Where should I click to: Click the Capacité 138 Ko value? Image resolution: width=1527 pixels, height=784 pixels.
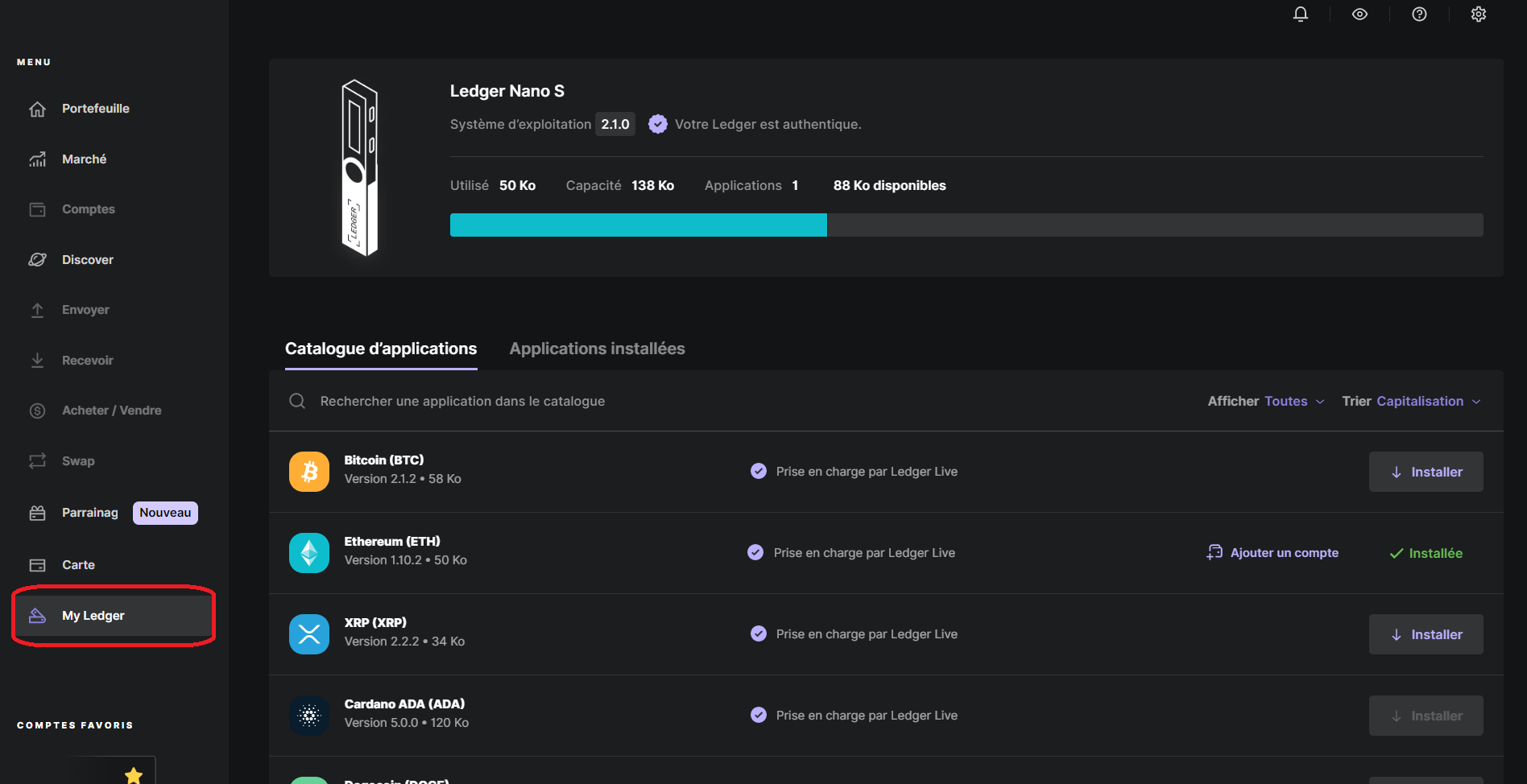tap(652, 185)
